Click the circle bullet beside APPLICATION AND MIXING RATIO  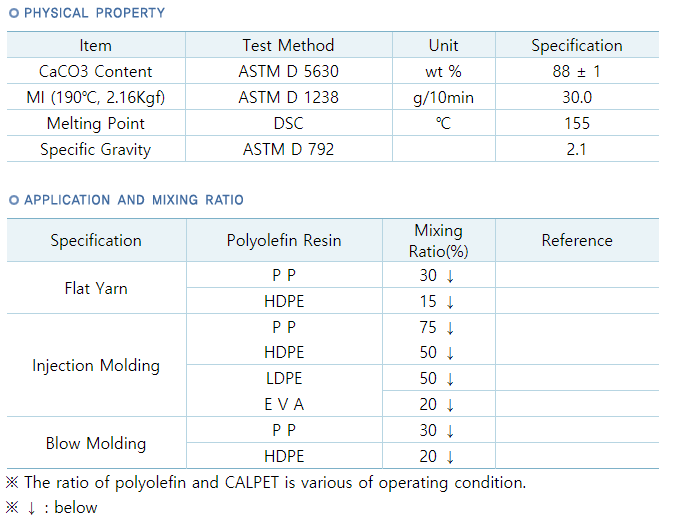(14, 200)
